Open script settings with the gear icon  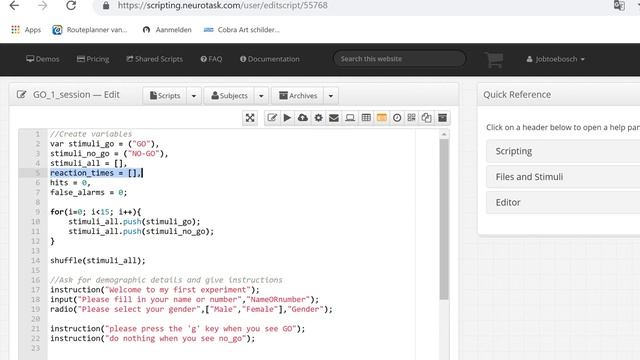tap(318, 118)
